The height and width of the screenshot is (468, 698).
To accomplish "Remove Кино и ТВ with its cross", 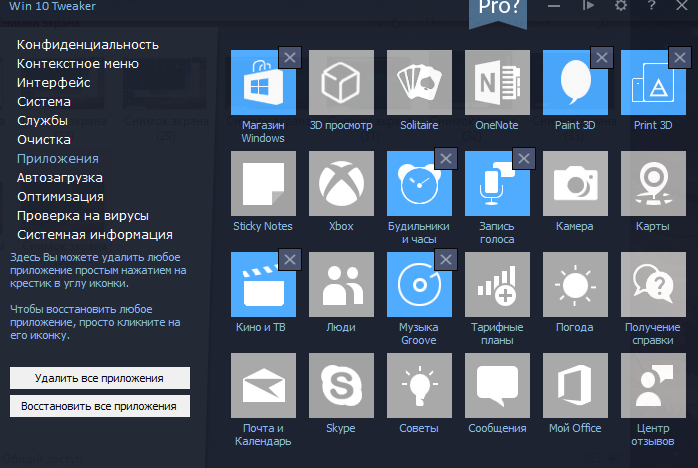I will point(289,260).
